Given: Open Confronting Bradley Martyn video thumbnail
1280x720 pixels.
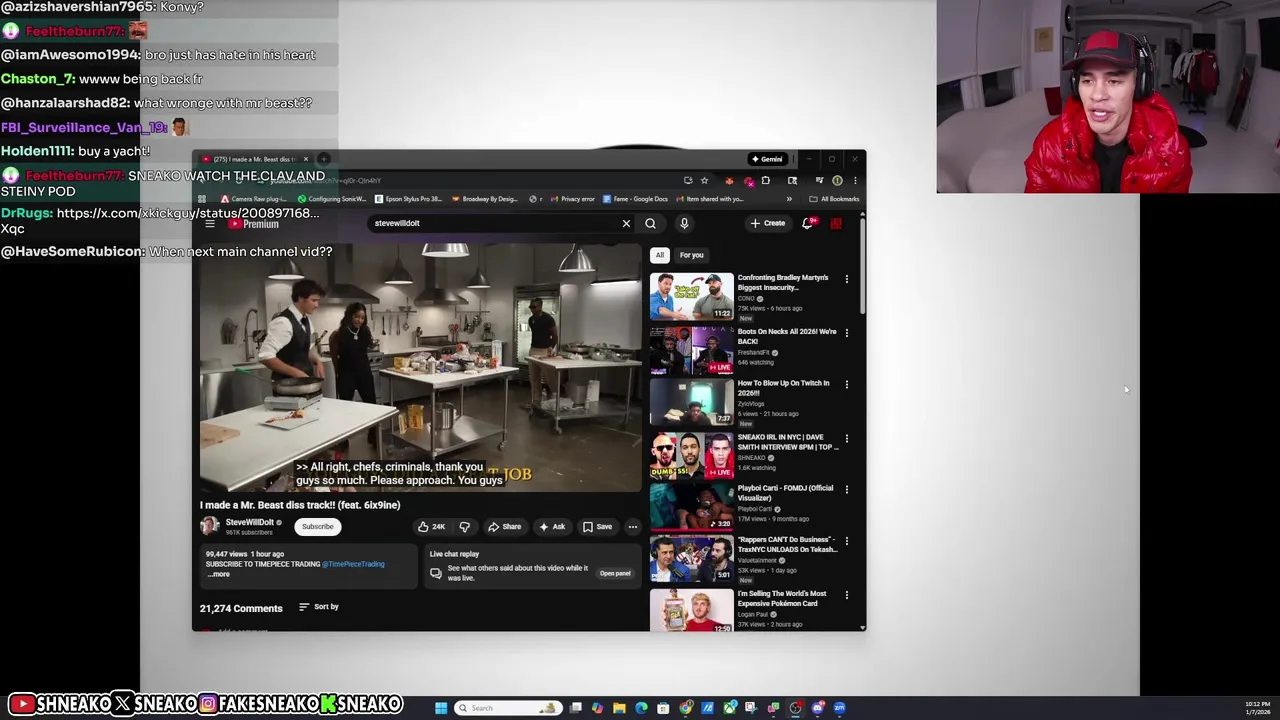Looking at the screenshot, I should [691, 296].
